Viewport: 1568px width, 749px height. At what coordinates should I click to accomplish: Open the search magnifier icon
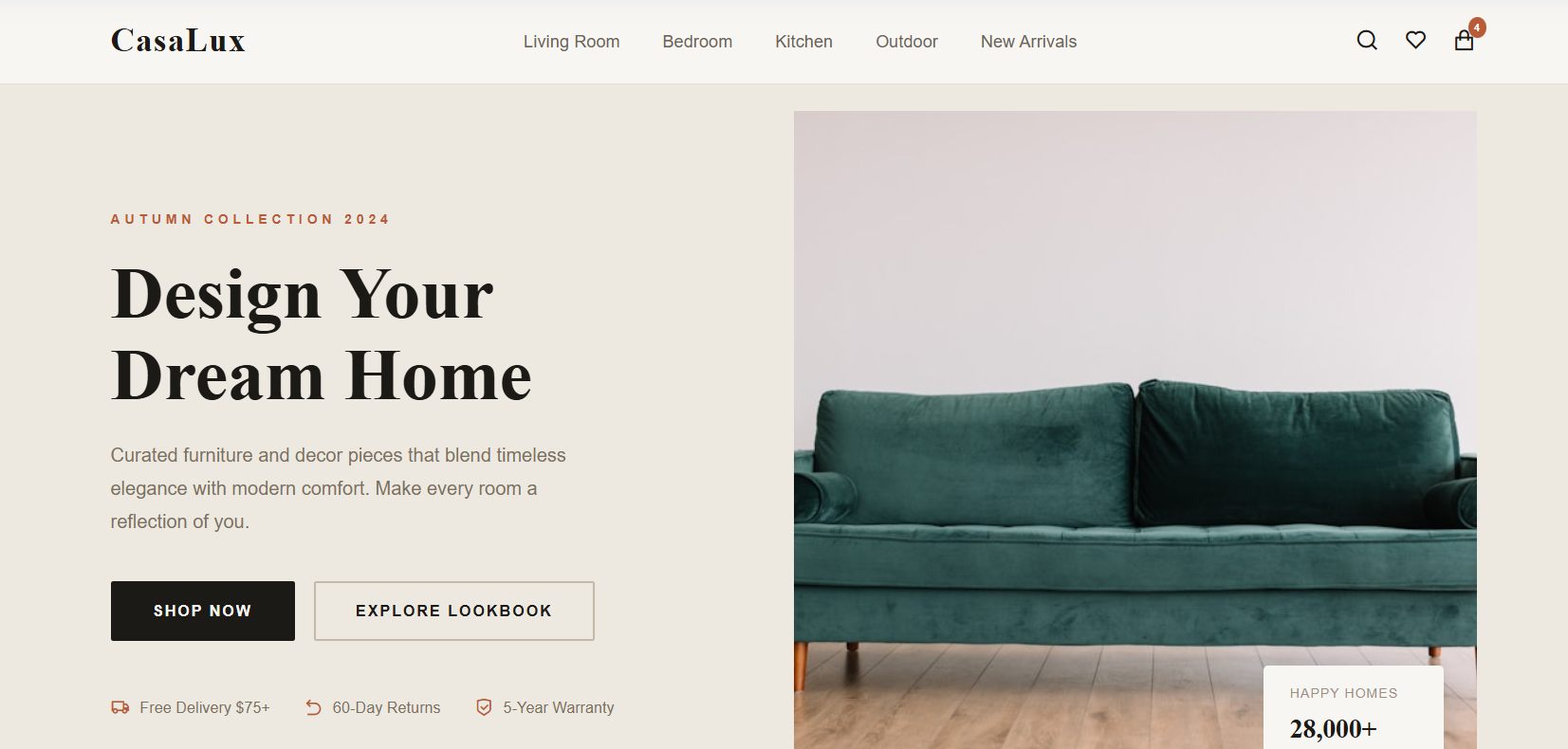[1367, 40]
